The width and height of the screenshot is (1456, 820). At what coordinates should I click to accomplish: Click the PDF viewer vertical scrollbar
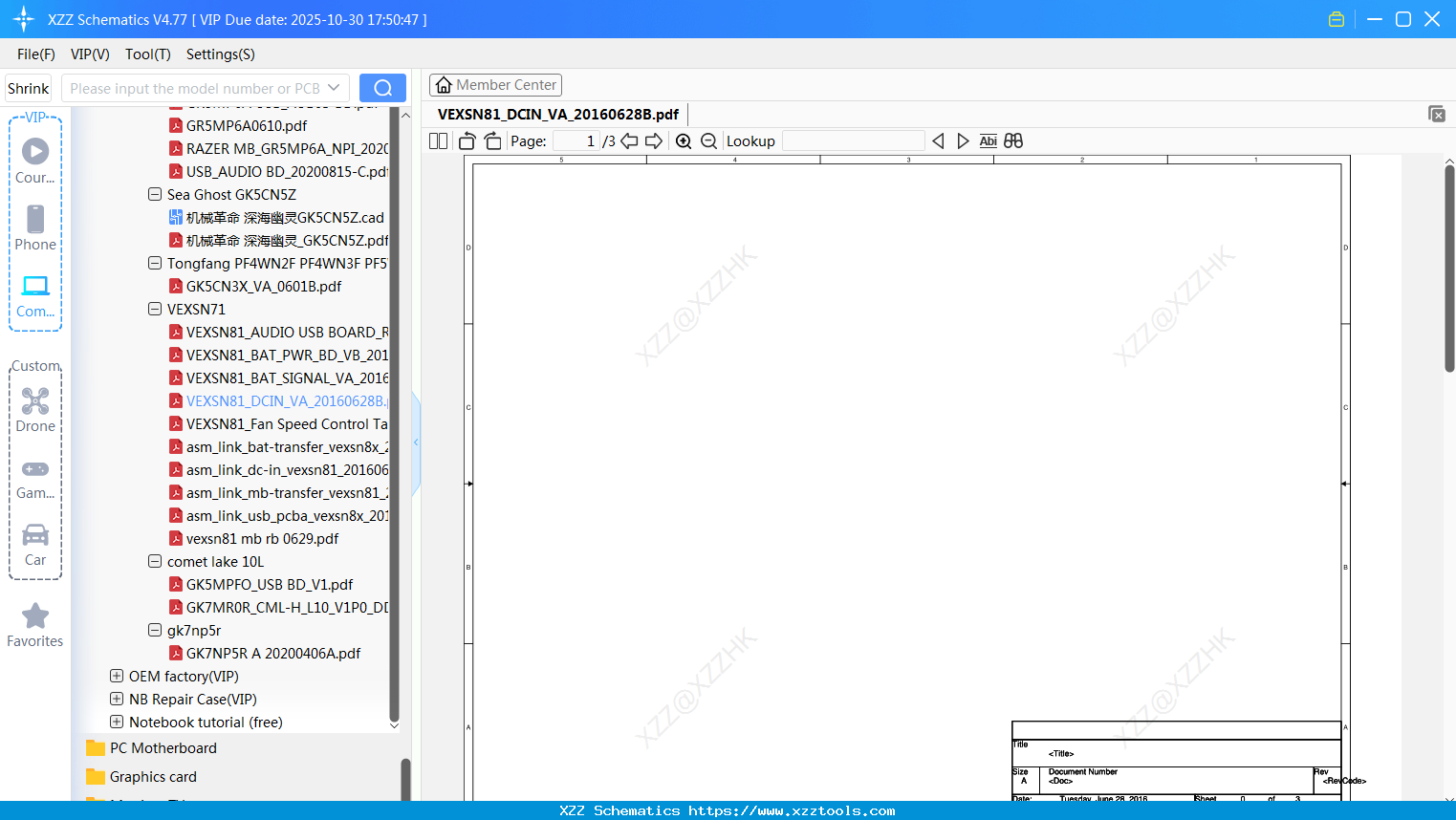(1449, 268)
